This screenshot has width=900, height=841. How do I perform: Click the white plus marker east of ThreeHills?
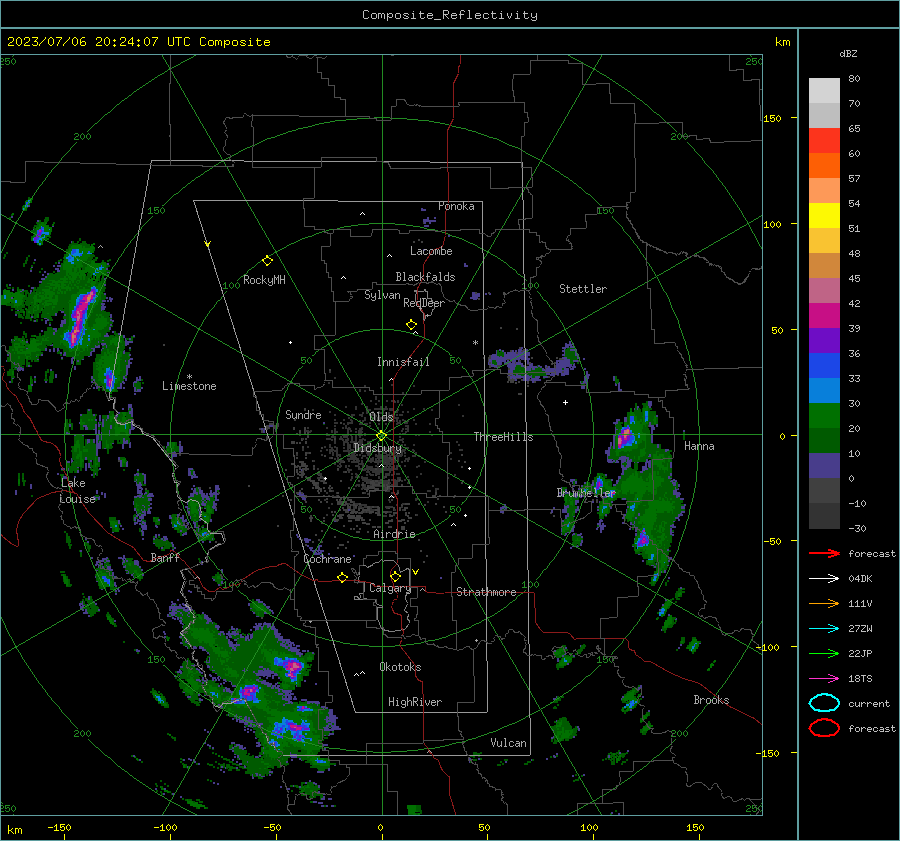point(565,402)
